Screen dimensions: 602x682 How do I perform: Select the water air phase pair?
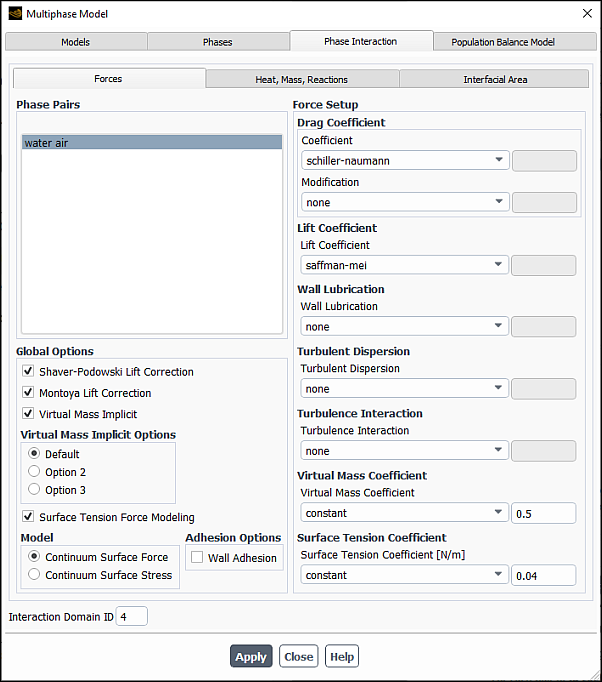pos(152,143)
